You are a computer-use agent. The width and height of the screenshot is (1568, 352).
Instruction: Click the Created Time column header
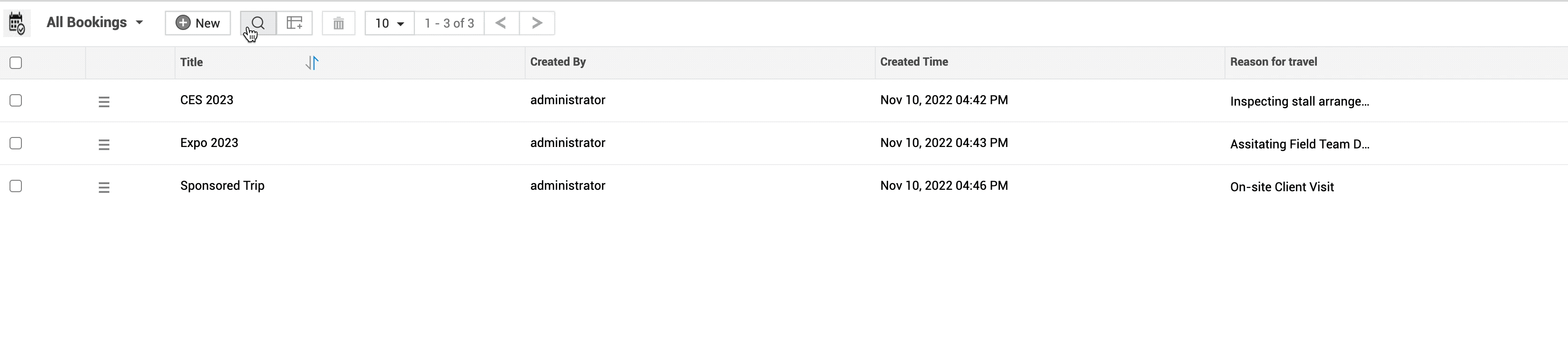914,62
